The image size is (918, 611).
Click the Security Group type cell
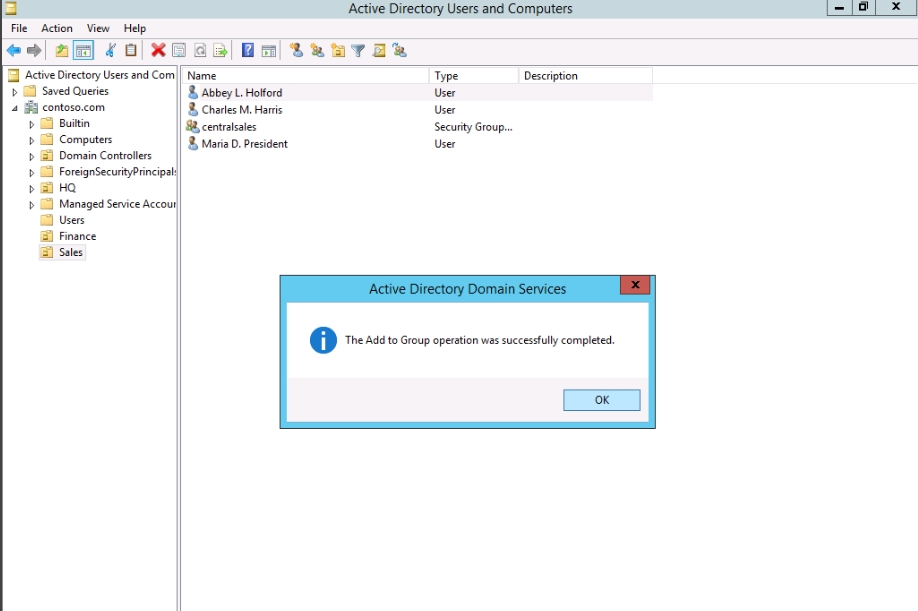[473, 126]
